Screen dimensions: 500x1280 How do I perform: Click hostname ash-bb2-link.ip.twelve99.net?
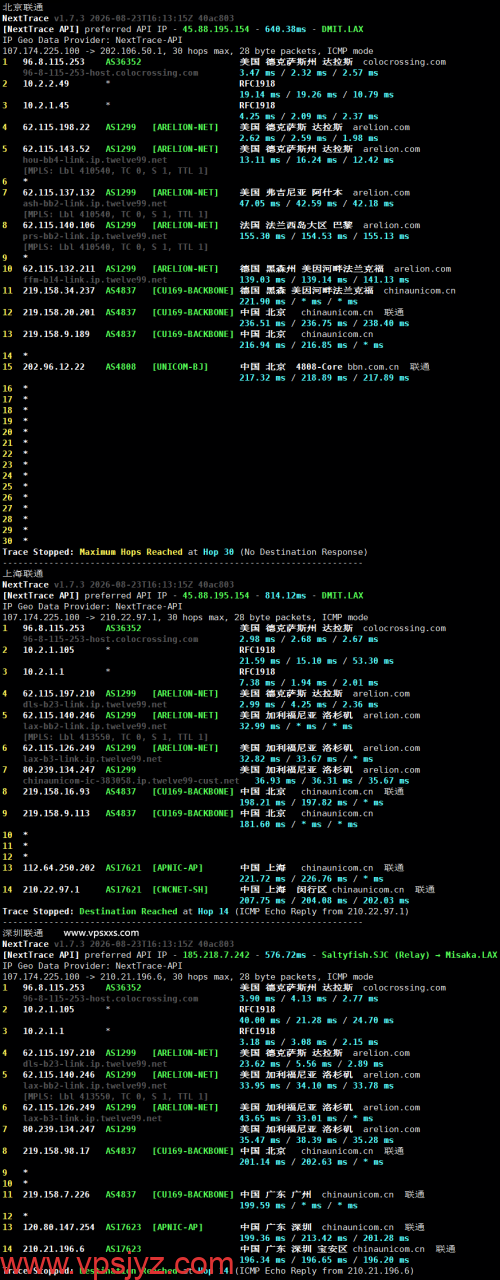[95, 204]
